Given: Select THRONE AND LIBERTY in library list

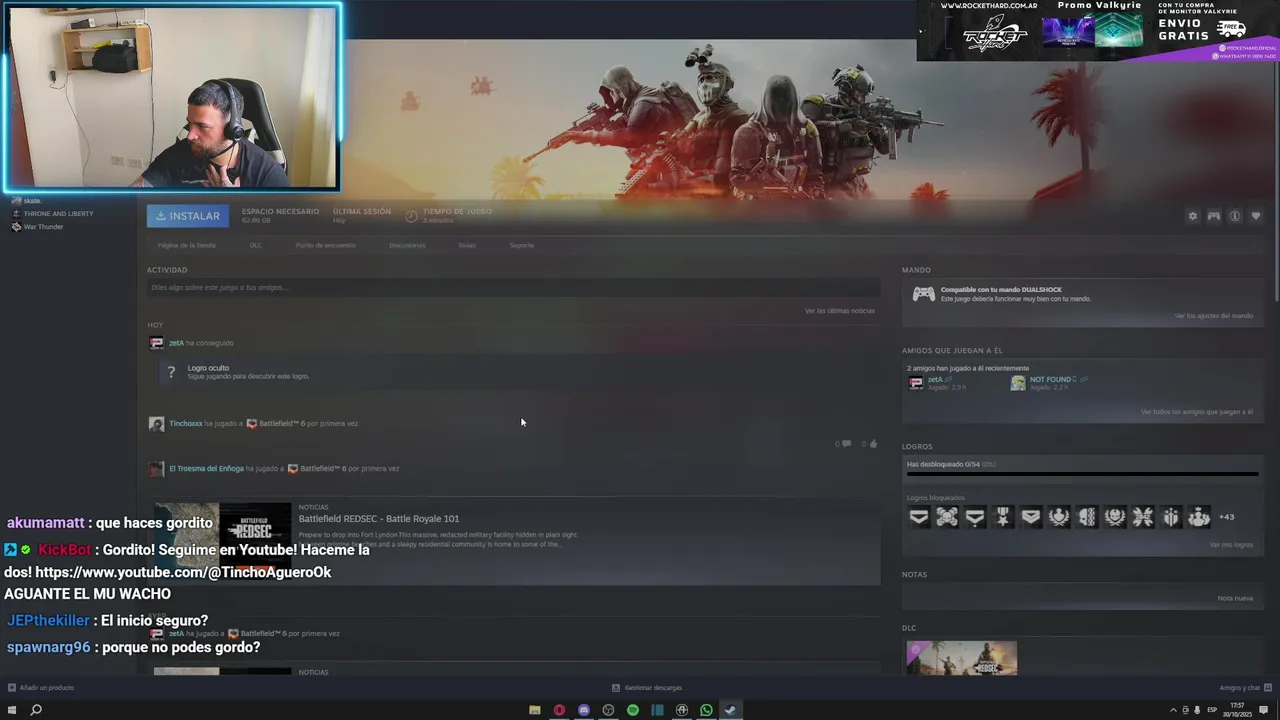Looking at the screenshot, I should point(58,214).
